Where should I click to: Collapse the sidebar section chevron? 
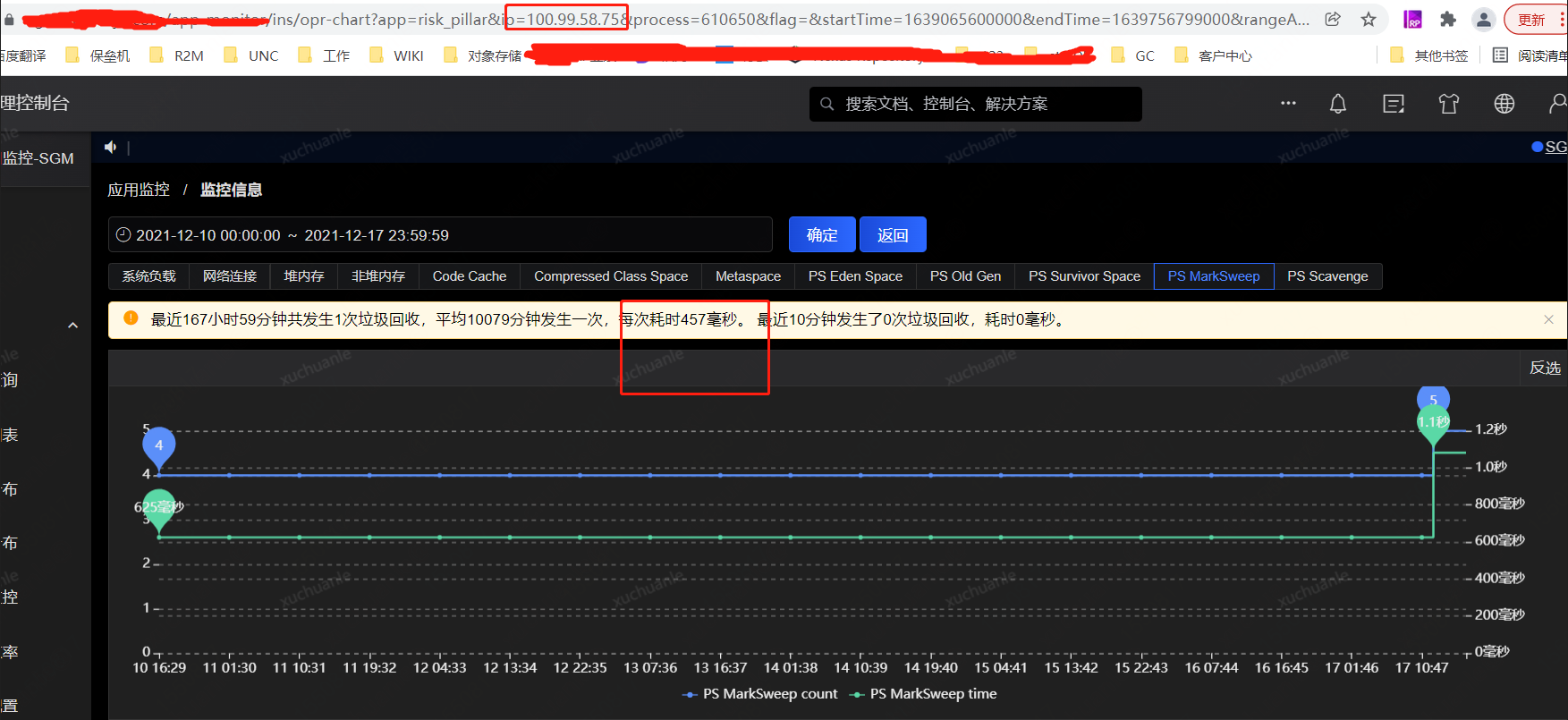73,326
